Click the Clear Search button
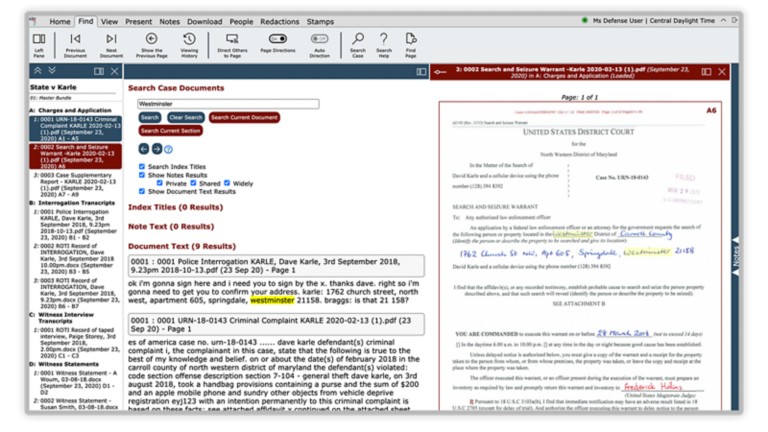The width and height of the screenshot is (768, 432). 186,118
